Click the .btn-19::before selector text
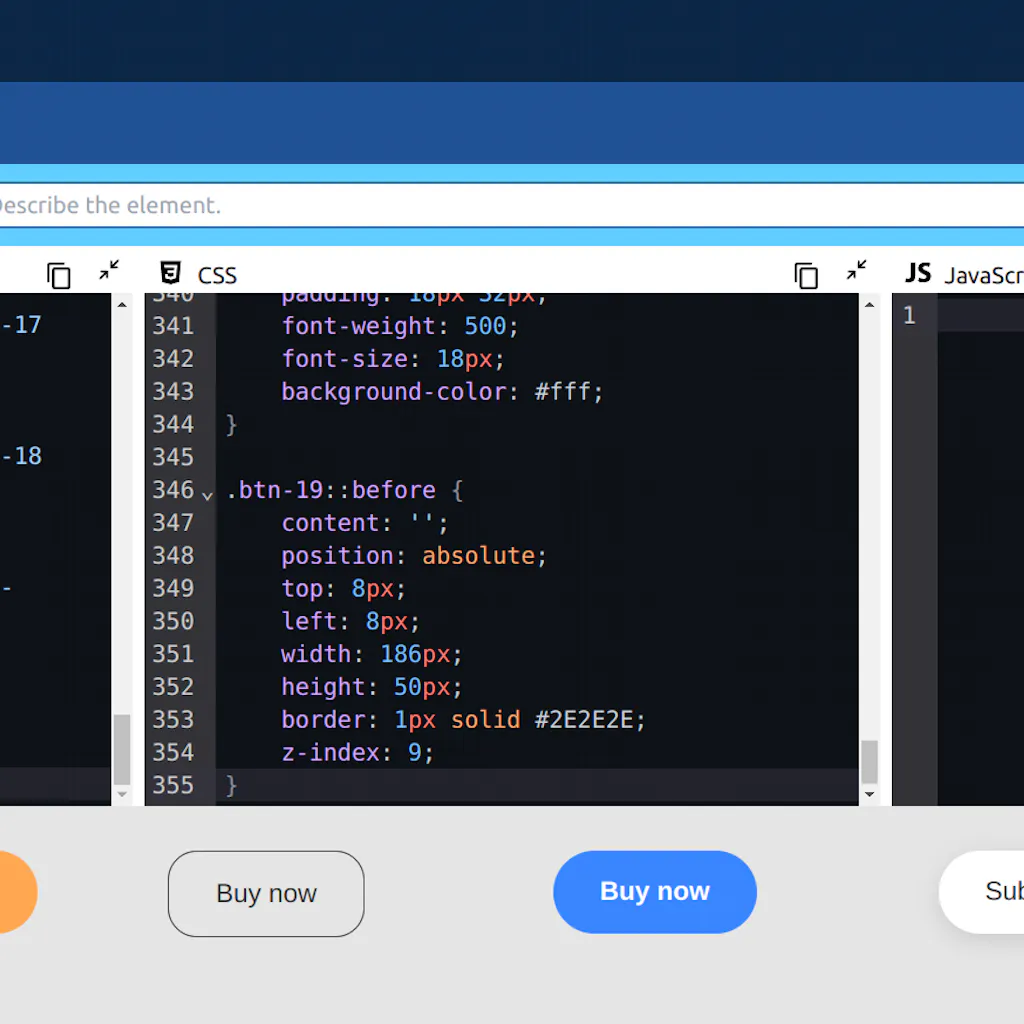Image resolution: width=1024 pixels, height=1024 pixels. click(330, 489)
